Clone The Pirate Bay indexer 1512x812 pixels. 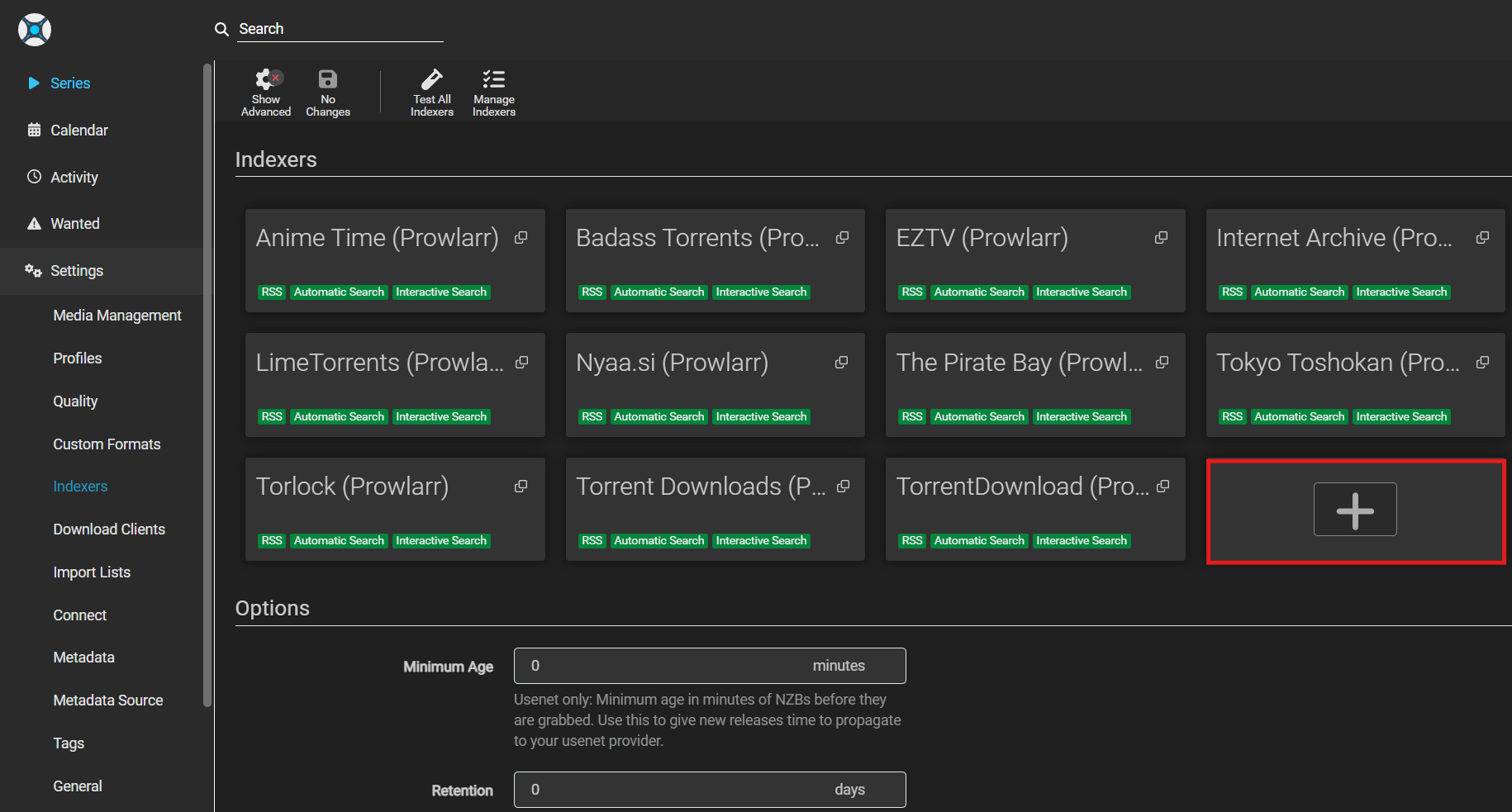coord(1163,363)
